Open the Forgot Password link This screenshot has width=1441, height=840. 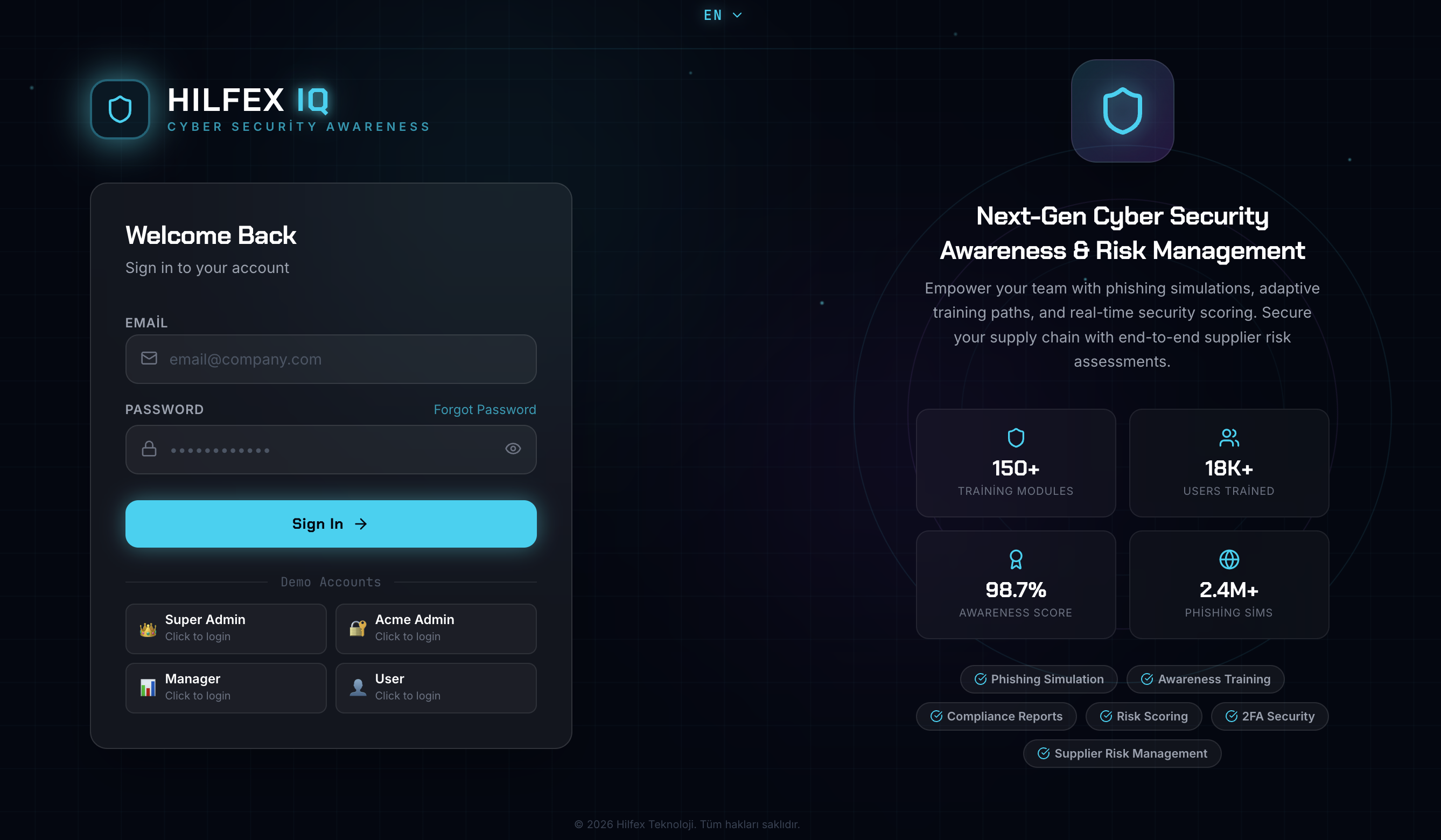click(x=484, y=409)
